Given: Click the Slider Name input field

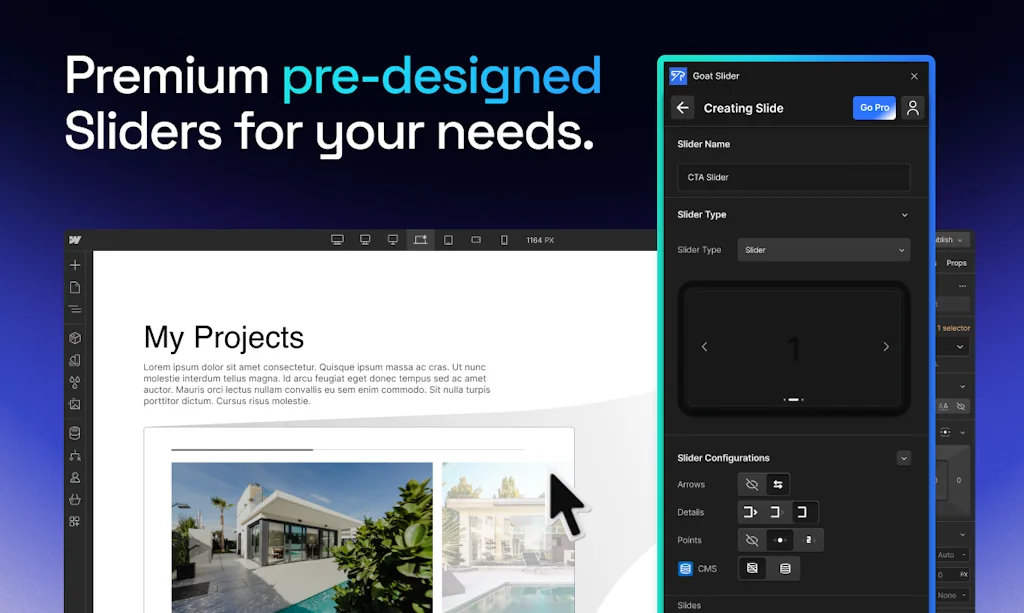Looking at the screenshot, I should [793, 177].
